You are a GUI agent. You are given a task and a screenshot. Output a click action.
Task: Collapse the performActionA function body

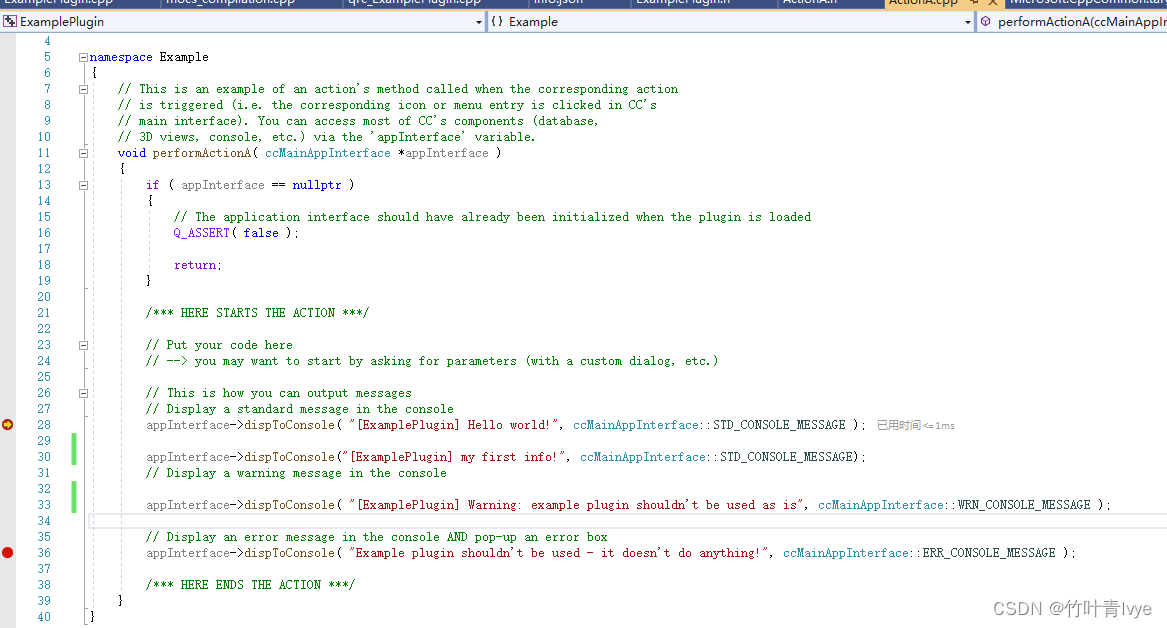point(83,152)
